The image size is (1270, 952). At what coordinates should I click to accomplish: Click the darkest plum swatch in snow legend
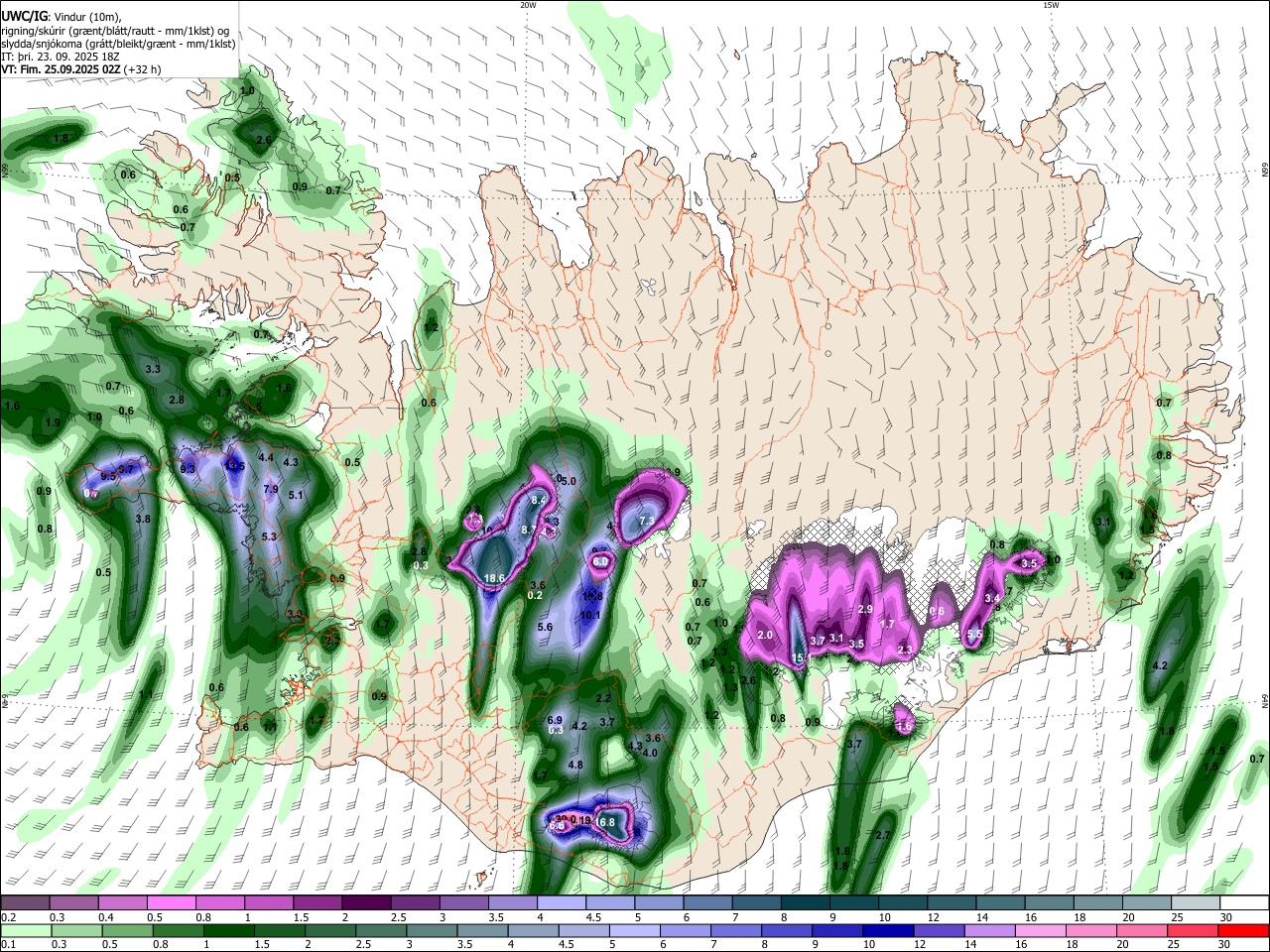[365, 902]
